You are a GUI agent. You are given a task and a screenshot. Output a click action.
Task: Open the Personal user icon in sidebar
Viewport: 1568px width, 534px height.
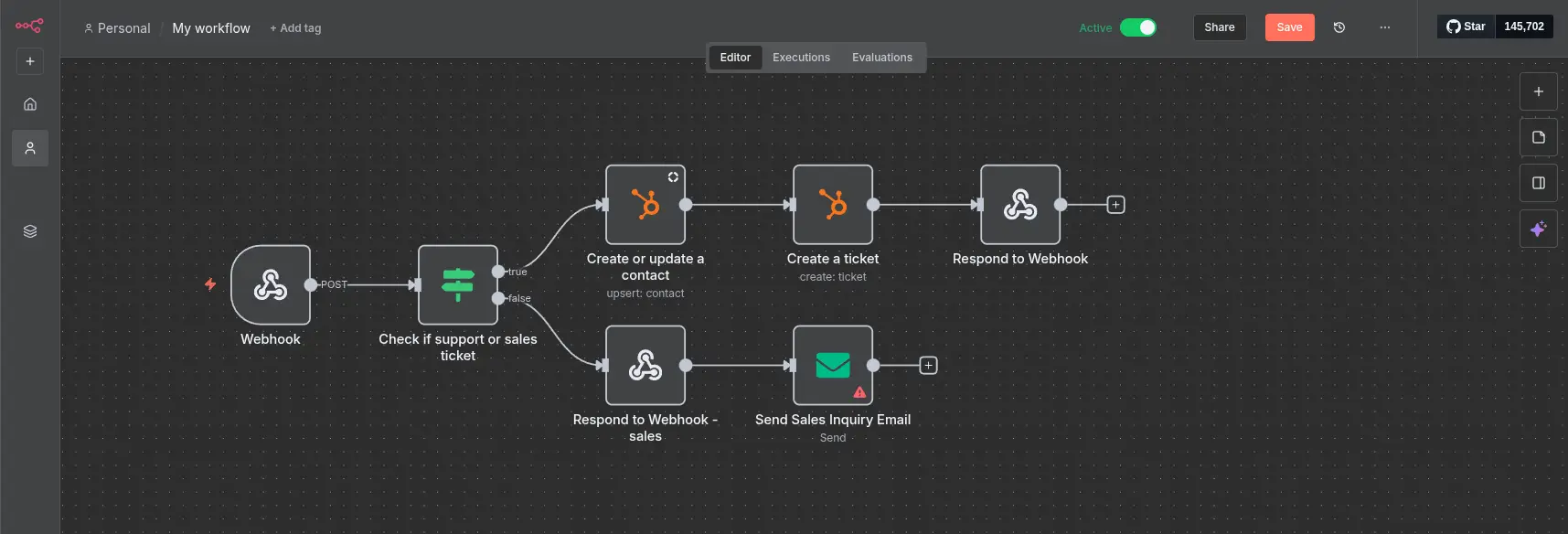(x=30, y=148)
